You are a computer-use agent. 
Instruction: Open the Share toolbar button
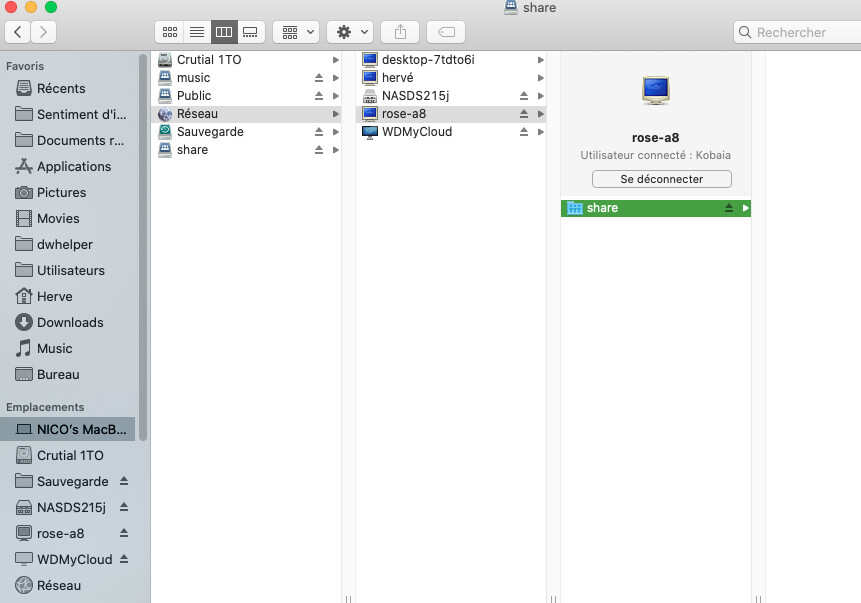click(x=400, y=32)
